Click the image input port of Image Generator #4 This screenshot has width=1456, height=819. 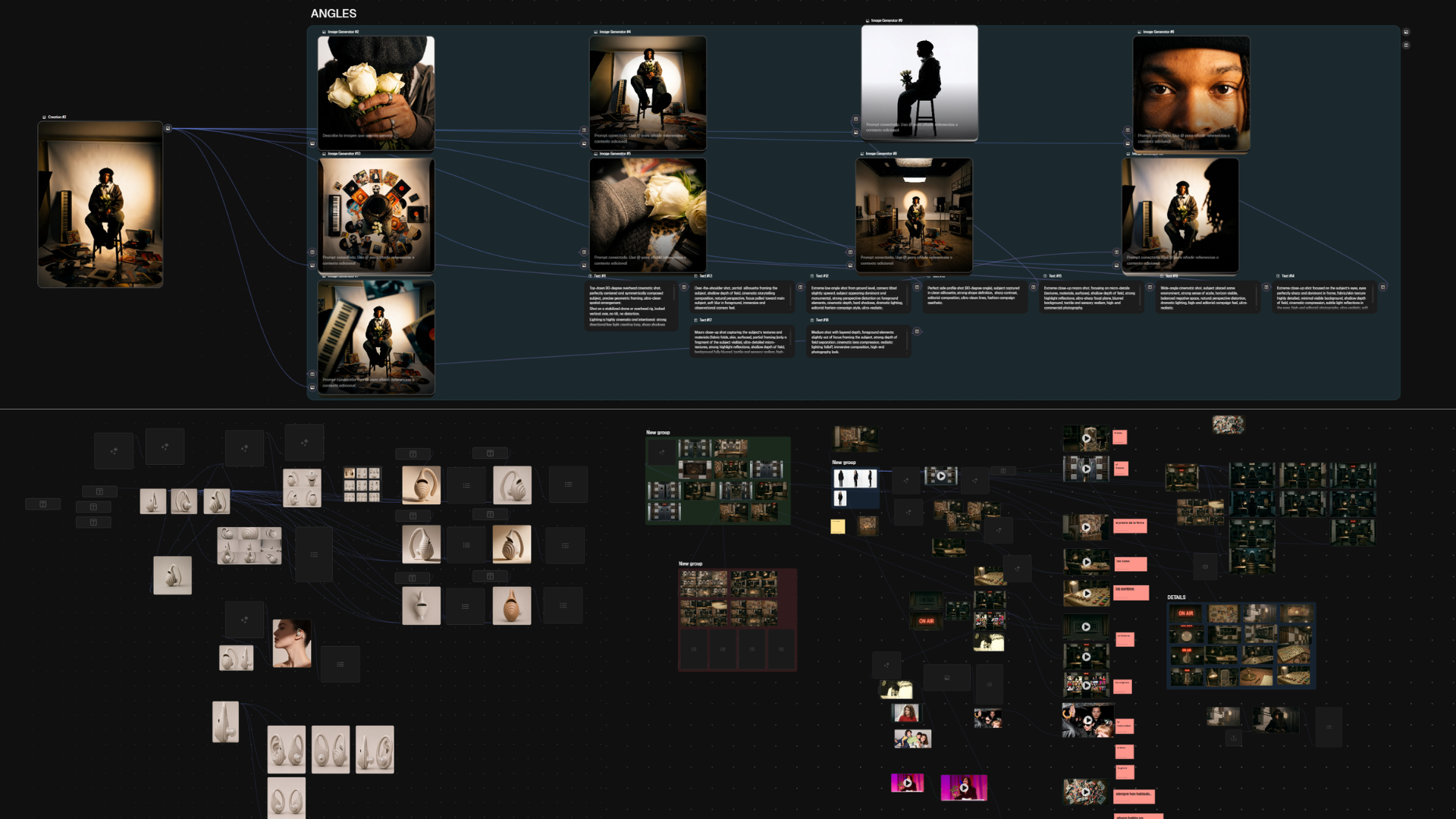[x=584, y=143]
